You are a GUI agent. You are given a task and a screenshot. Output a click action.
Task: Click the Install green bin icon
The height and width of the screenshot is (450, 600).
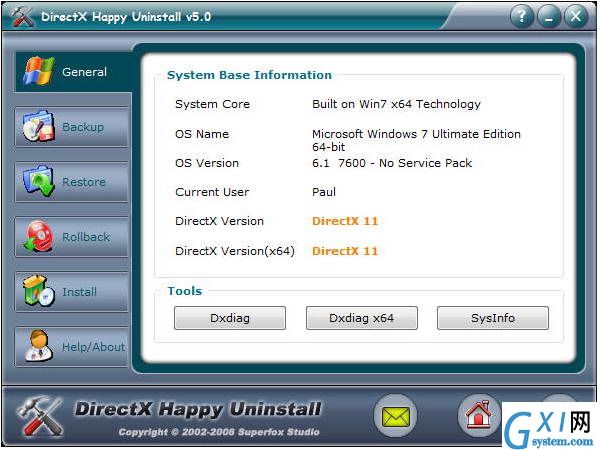tap(38, 291)
